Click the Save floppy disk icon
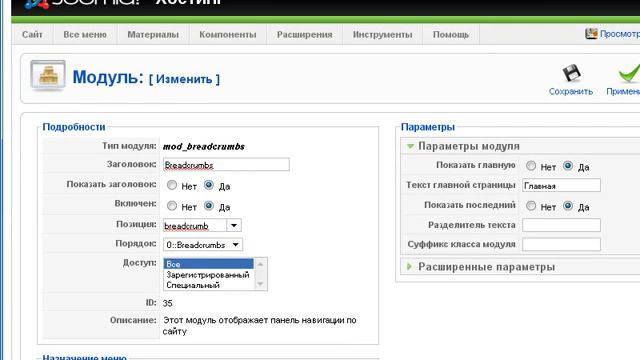Image resolution: width=640 pixels, height=360 pixels. click(571, 73)
